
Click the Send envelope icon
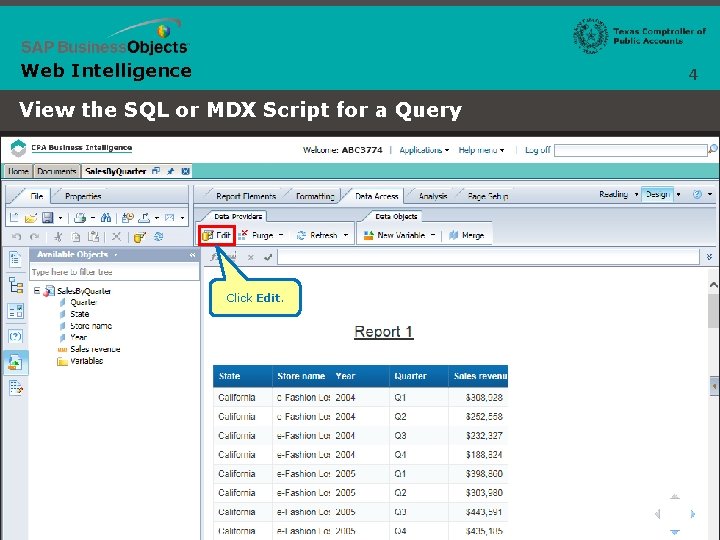coord(169,218)
